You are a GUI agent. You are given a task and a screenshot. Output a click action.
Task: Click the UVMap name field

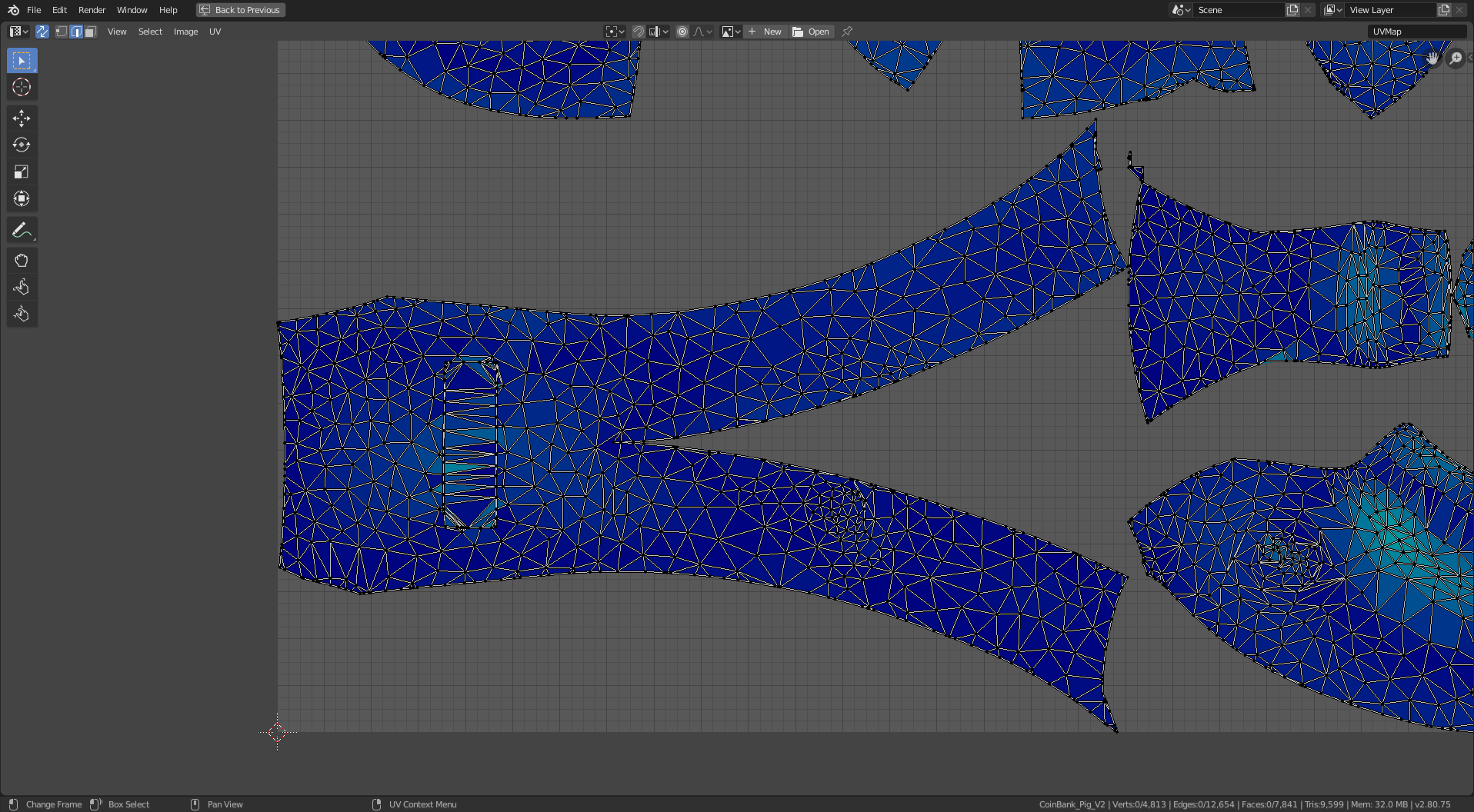[1416, 32]
